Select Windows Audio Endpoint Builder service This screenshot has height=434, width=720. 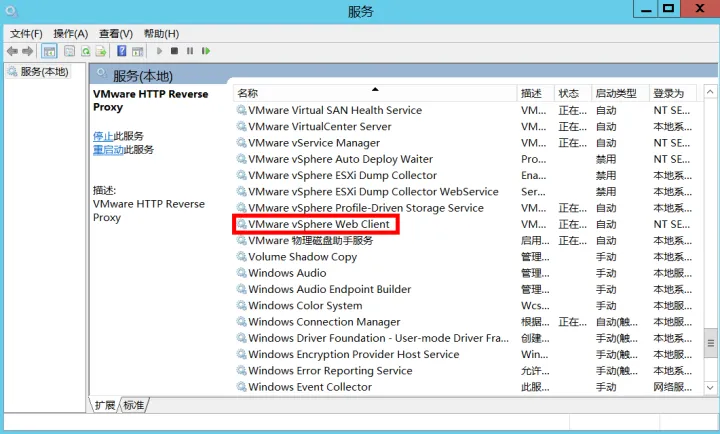click(x=465, y=289)
